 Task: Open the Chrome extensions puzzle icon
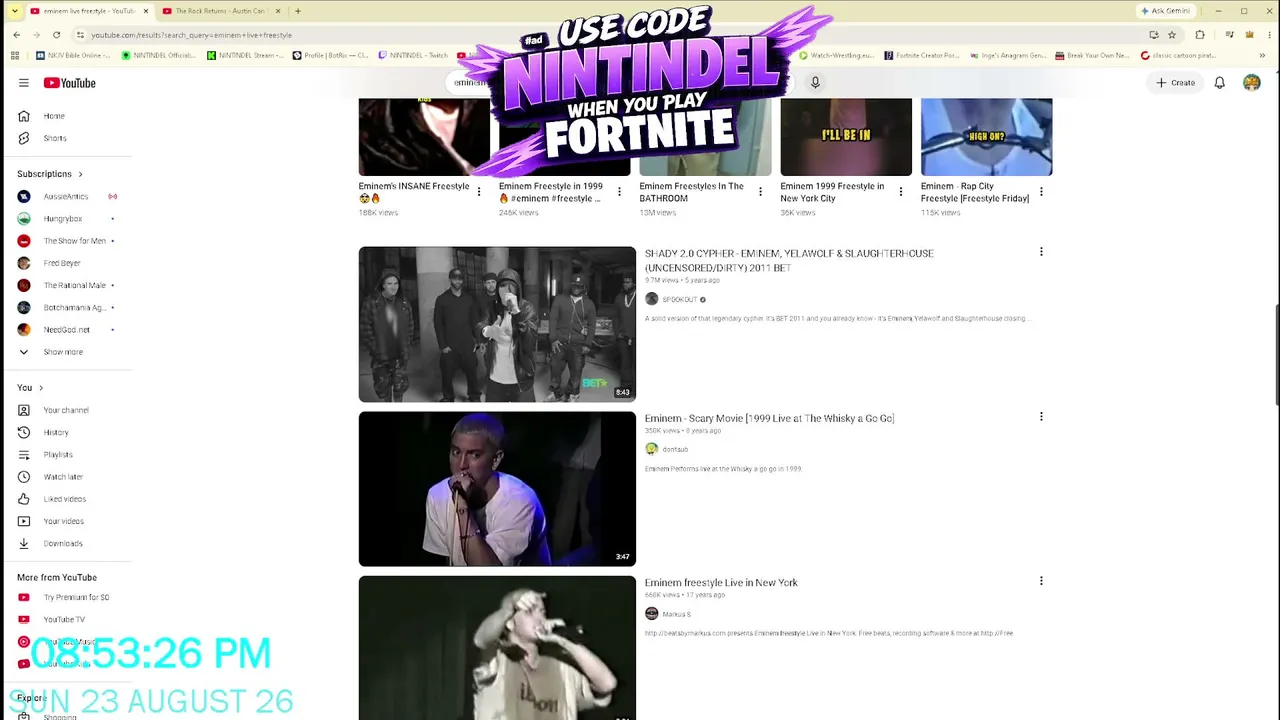point(1200,35)
